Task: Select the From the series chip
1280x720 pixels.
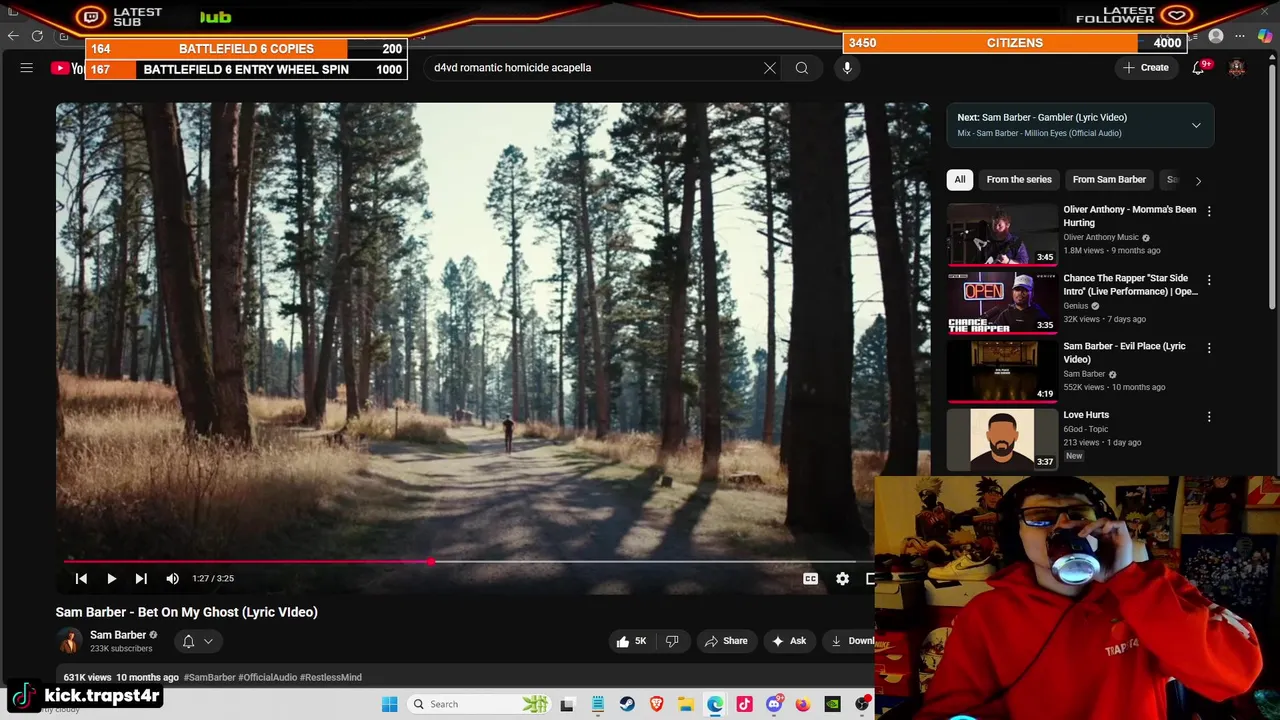Action: (1019, 179)
